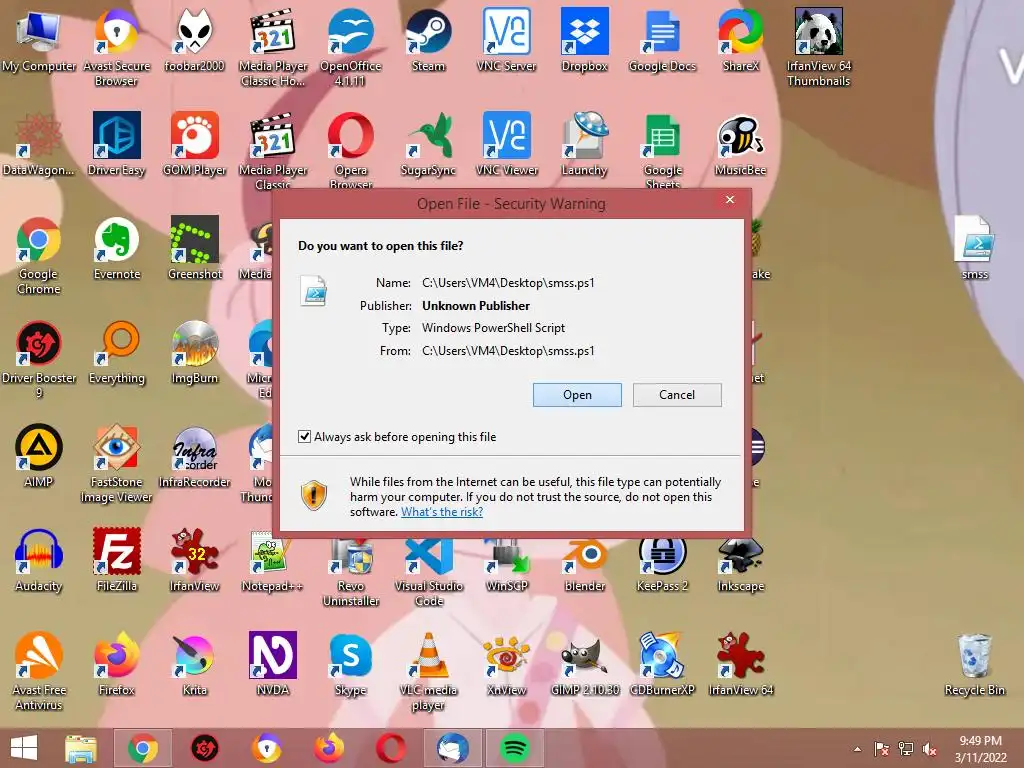Viewport: 1024px width, 768px height.
Task: Open the Driver Easy desktop icon
Action: click(x=116, y=145)
